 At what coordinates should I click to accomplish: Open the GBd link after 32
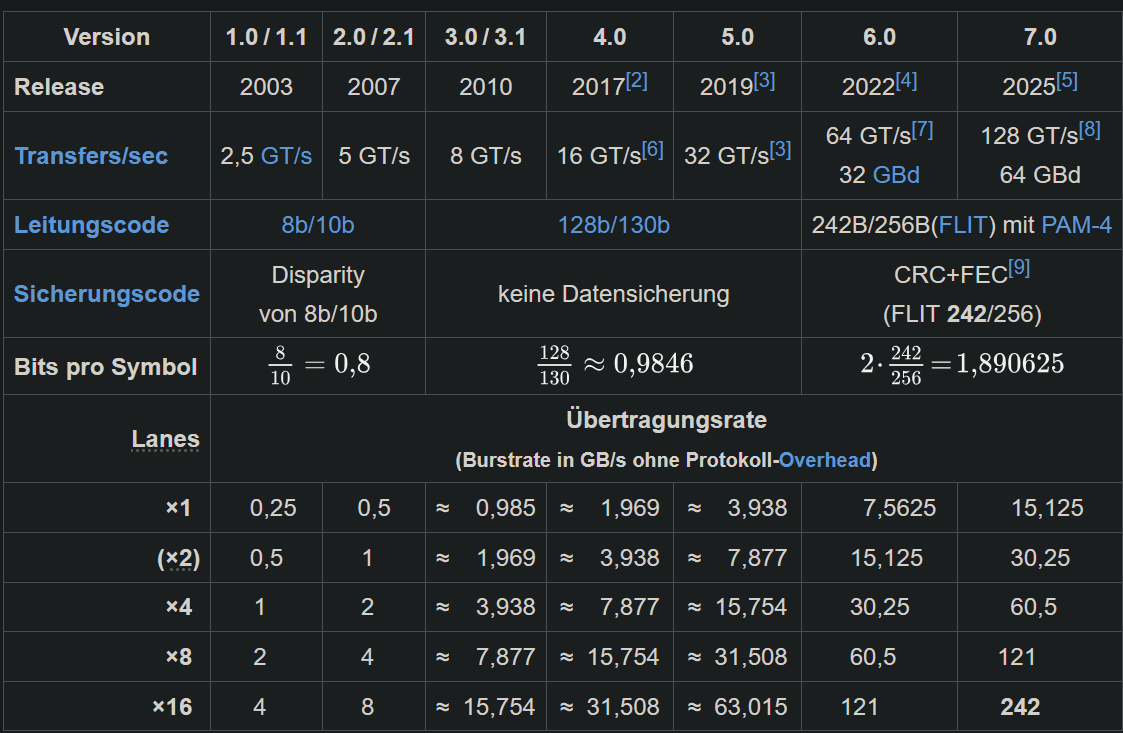coord(896,175)
